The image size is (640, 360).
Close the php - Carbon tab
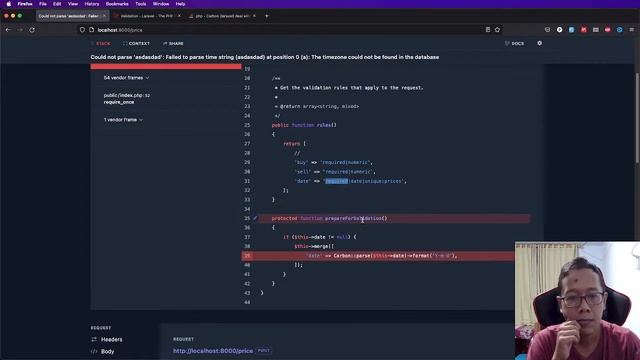254,16
